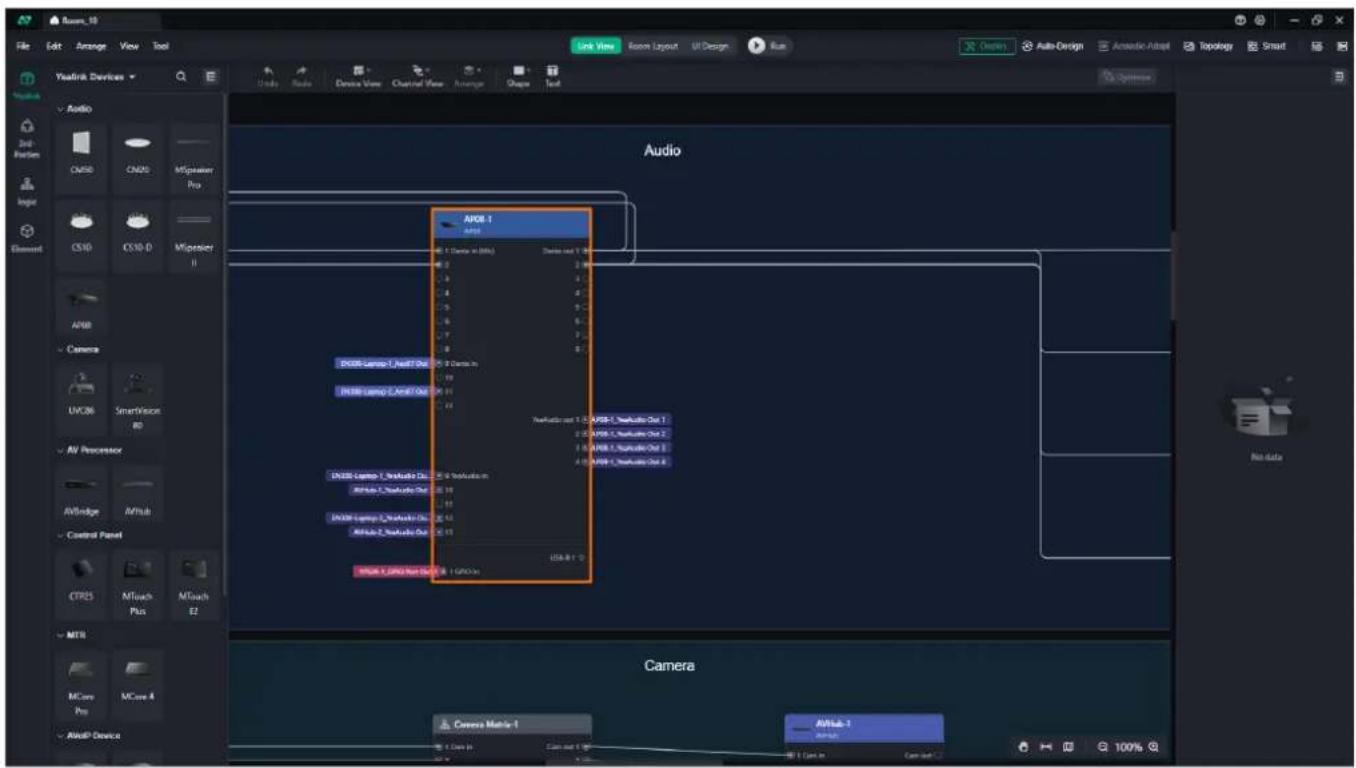Open the Element sidebar tab

click(x=27, y=236)
